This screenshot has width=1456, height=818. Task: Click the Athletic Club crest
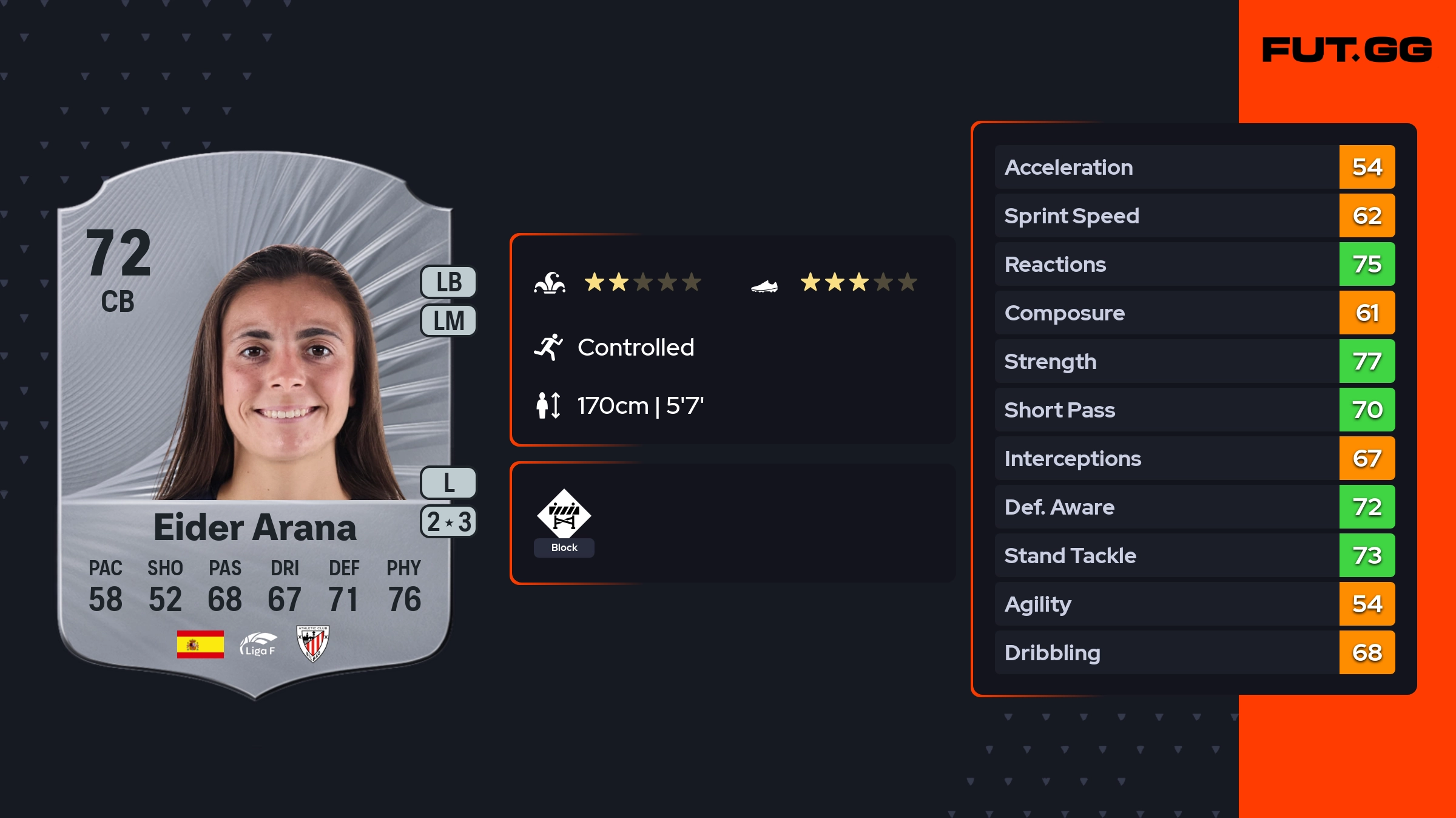tap(312, 644)
